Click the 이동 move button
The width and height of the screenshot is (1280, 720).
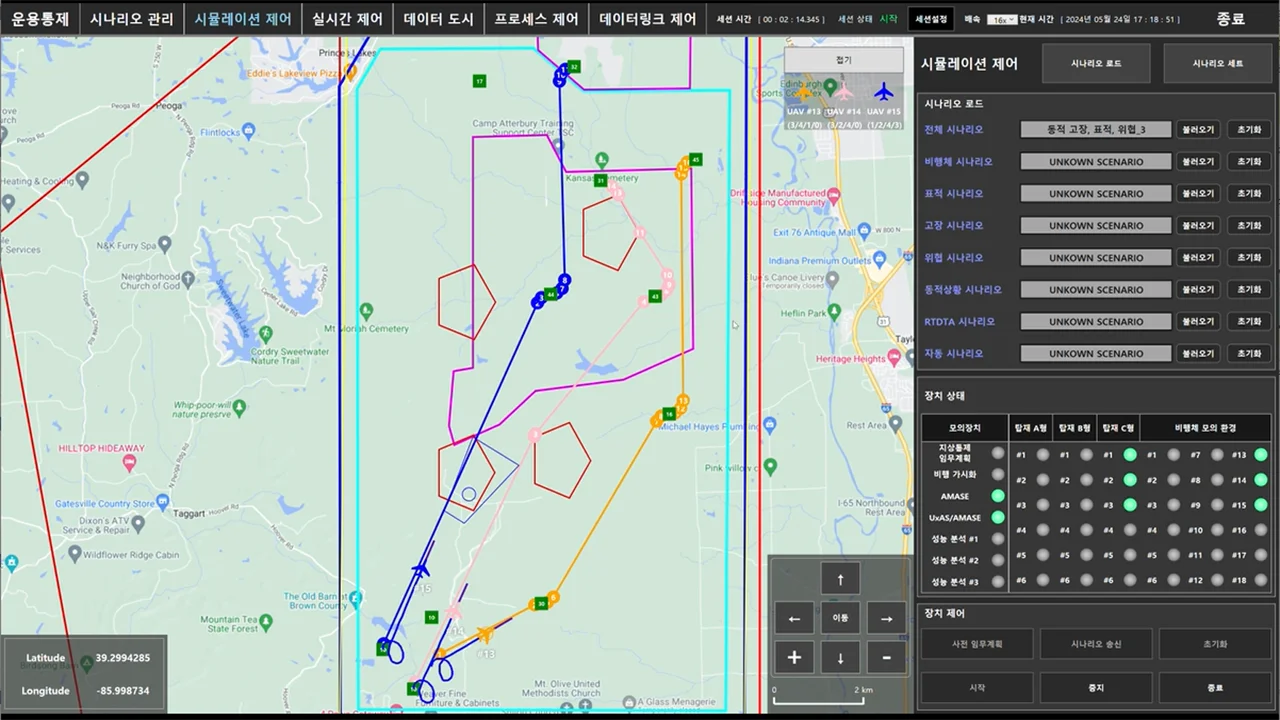tap(840, 618)
